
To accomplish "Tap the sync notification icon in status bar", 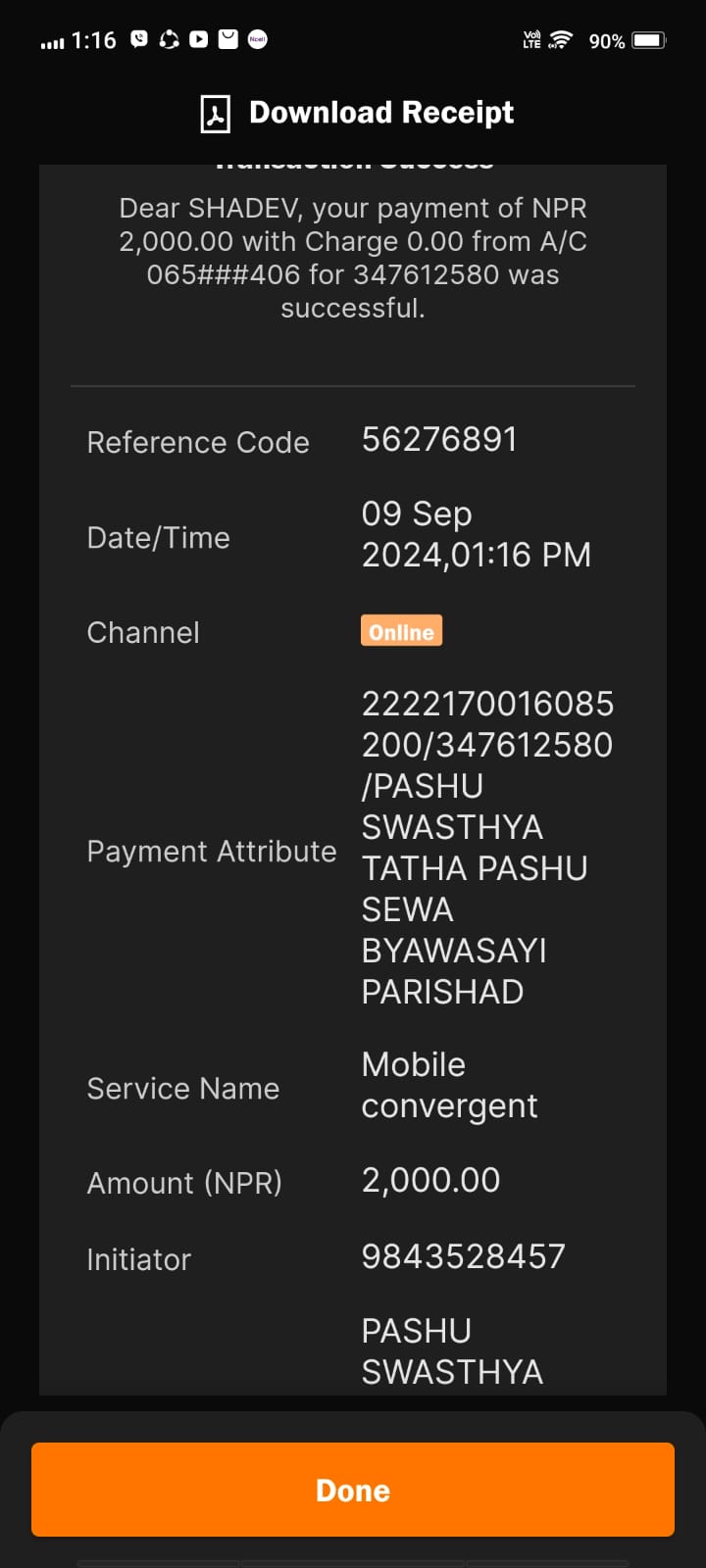I will click(x=169, y=39).
